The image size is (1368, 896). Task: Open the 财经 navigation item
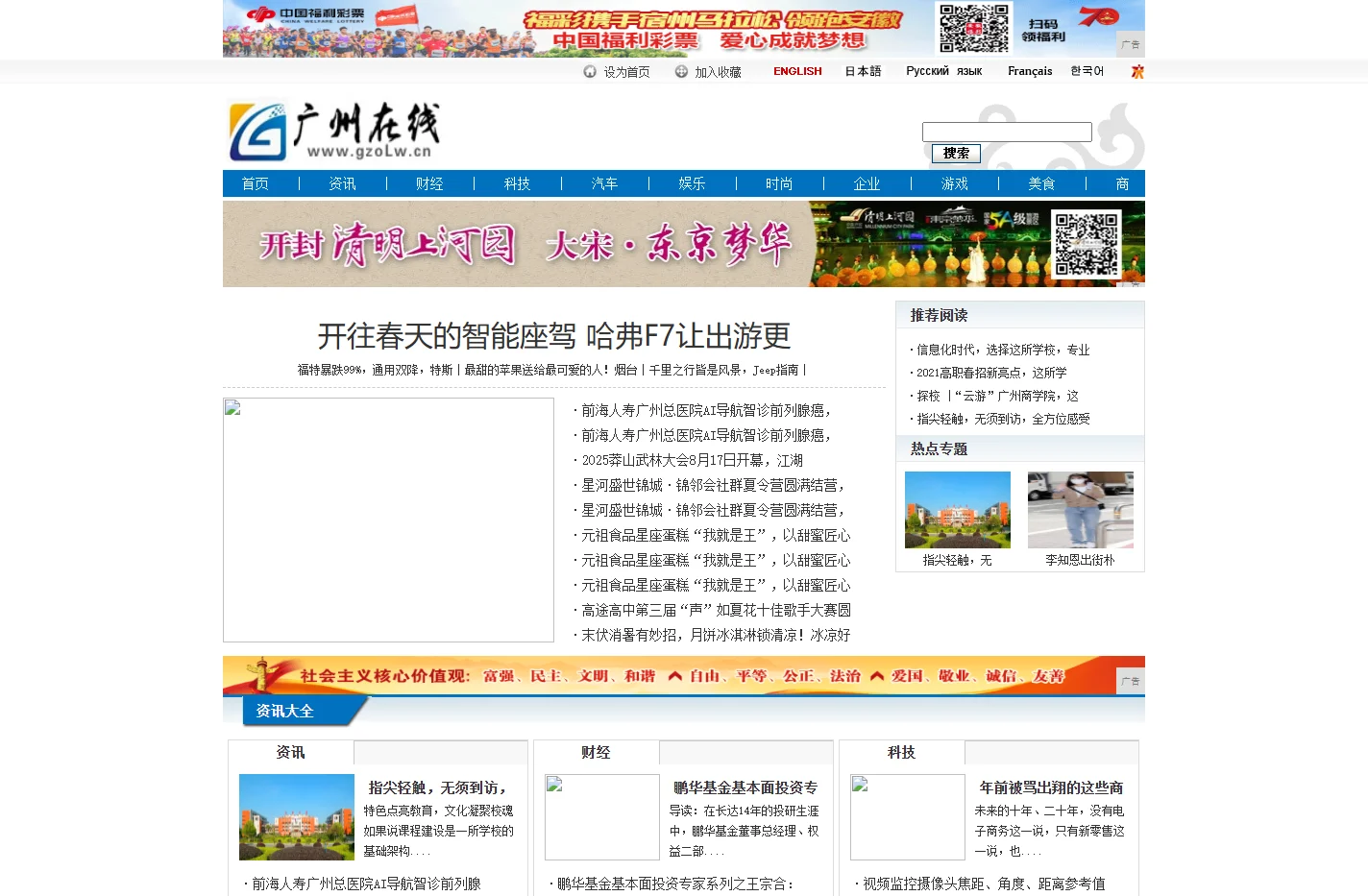pyautogui.click(x=430, y=183)
